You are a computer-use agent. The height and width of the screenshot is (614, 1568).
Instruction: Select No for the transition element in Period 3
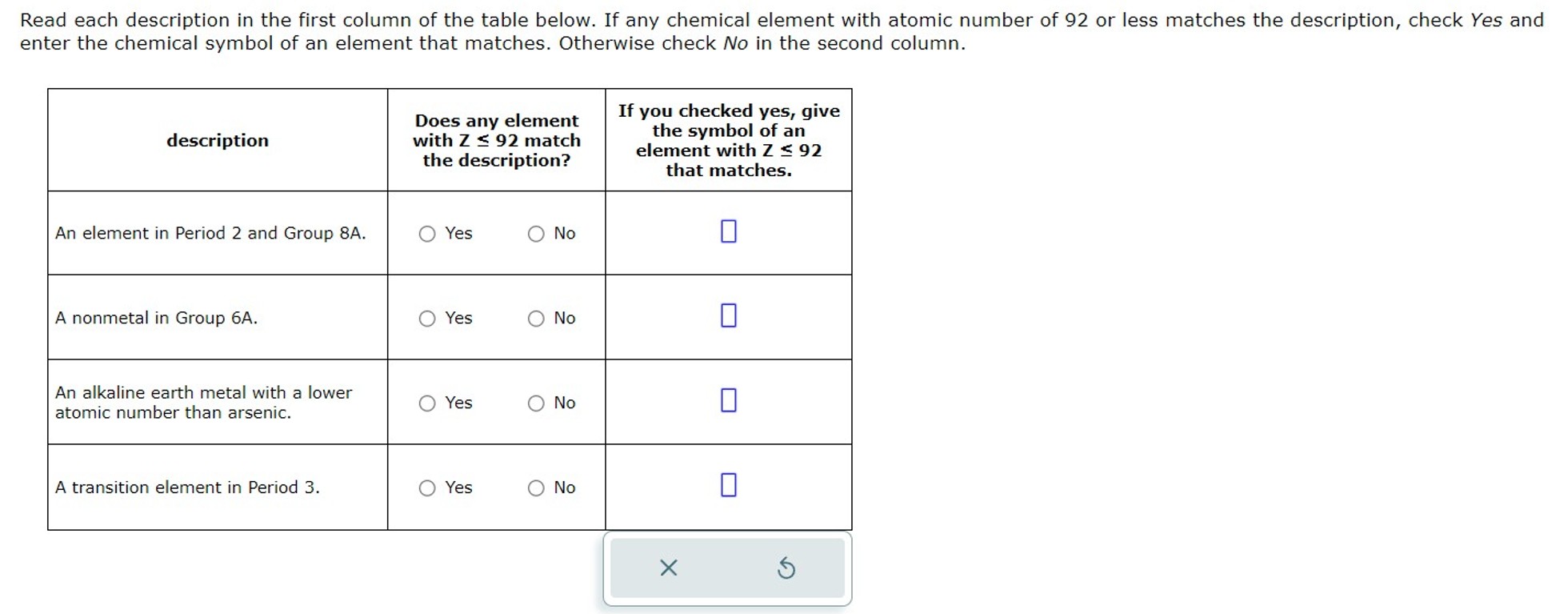(x=536, y=488)
